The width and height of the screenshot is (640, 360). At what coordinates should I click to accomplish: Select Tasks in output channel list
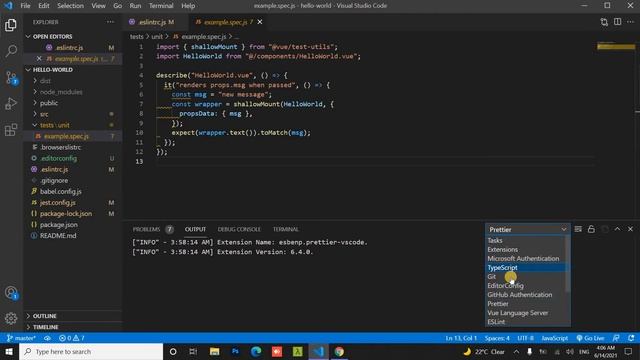click(x=525, y=240)
